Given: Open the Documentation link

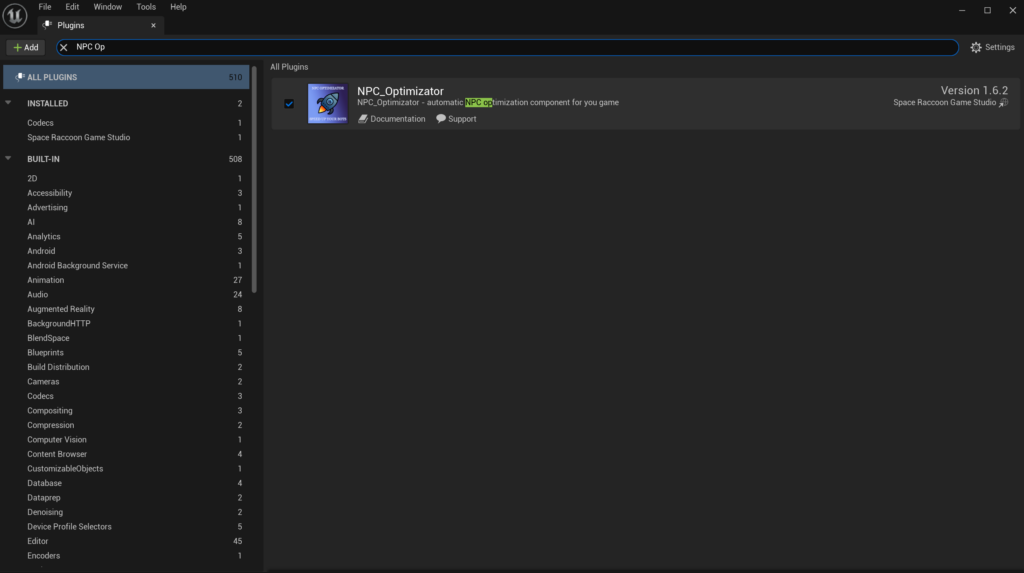Looking at the screenshot, I should click(392, 119).
